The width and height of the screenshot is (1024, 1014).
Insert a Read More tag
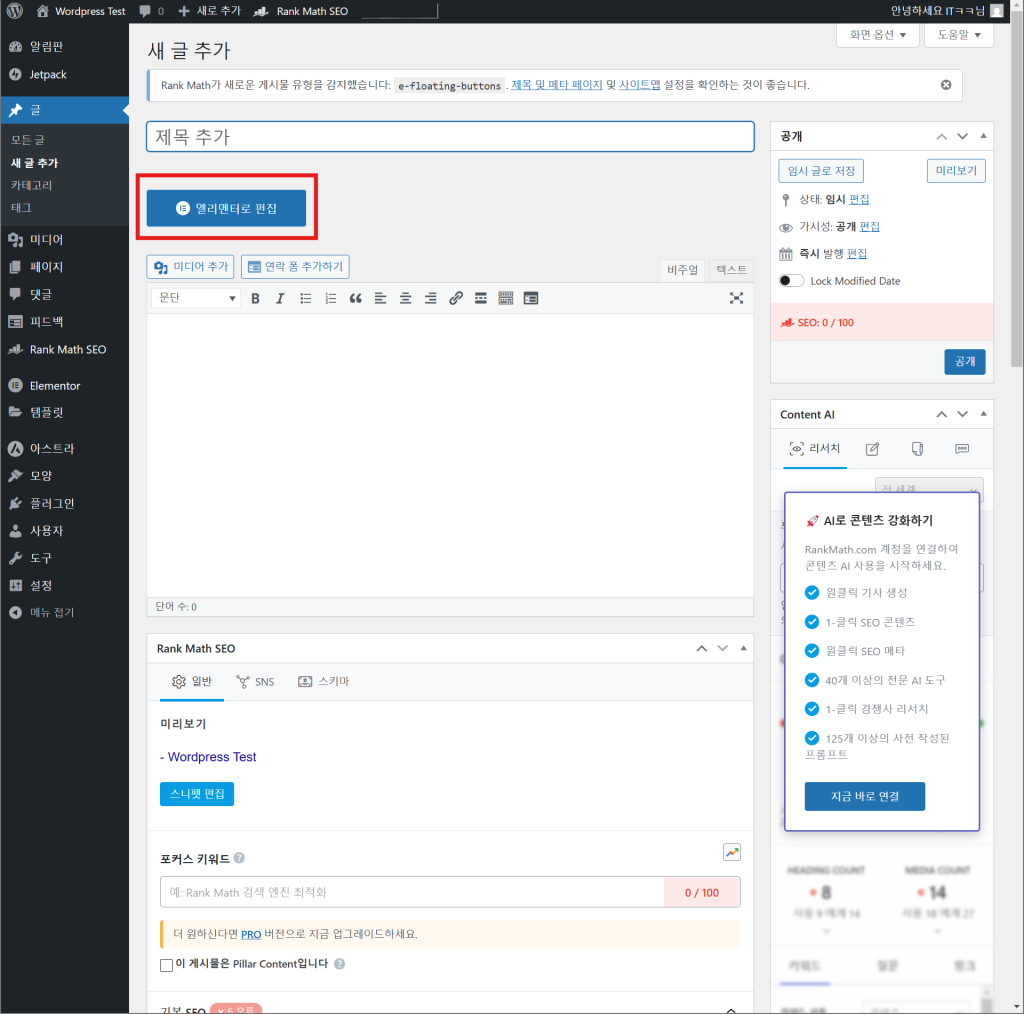coord(481,298)
